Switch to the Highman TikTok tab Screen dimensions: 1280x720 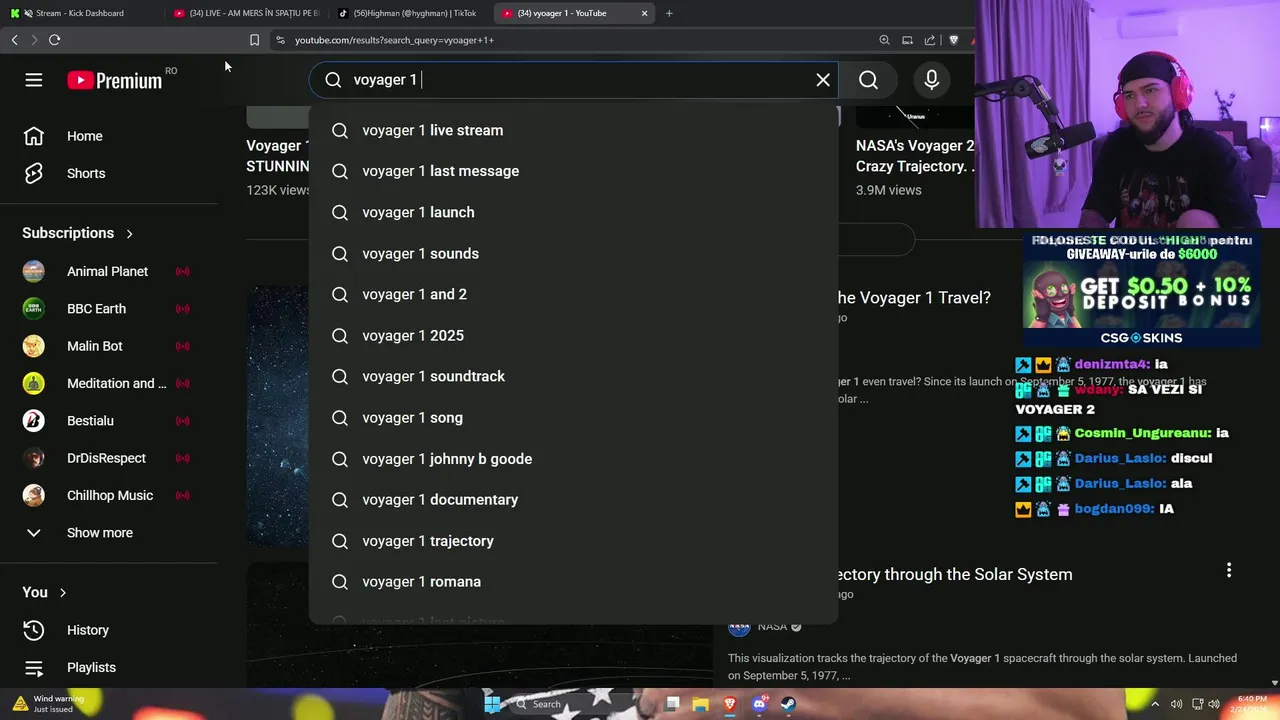(410, 13)
